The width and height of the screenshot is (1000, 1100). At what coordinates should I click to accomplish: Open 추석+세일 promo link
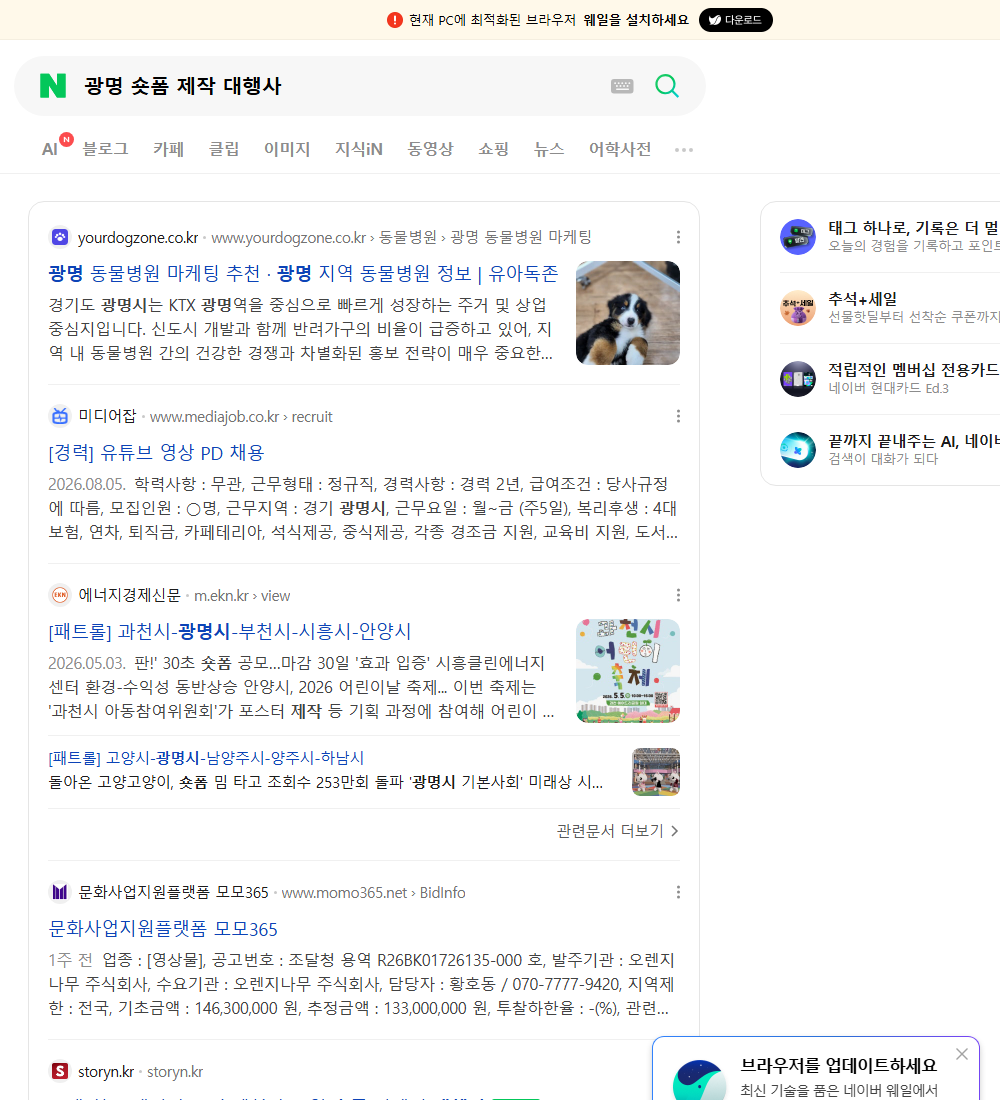coord(862,299)
